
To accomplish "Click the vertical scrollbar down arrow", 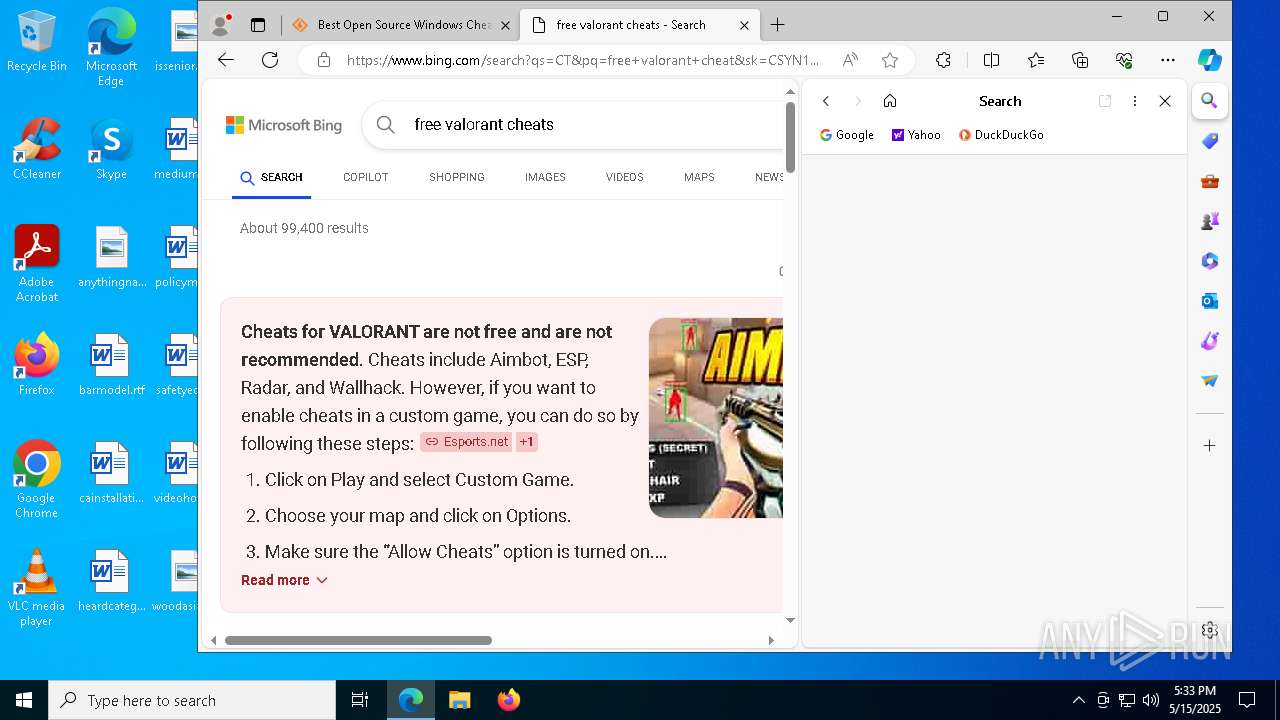I will click(x=790, y=620).
